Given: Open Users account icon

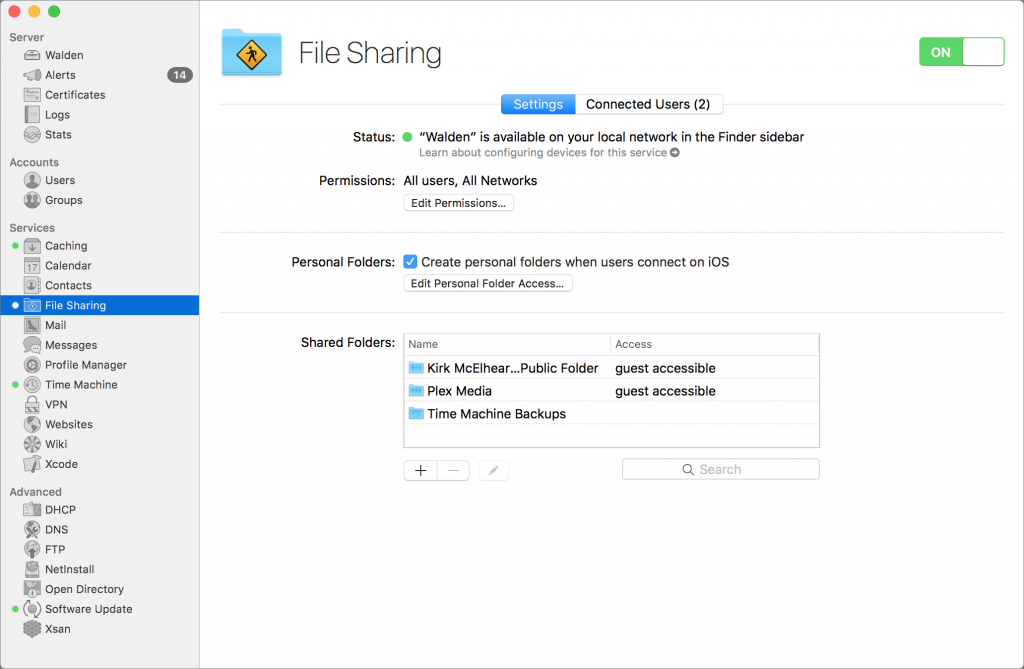Looking at the screenshot, I should click(32, 180).
